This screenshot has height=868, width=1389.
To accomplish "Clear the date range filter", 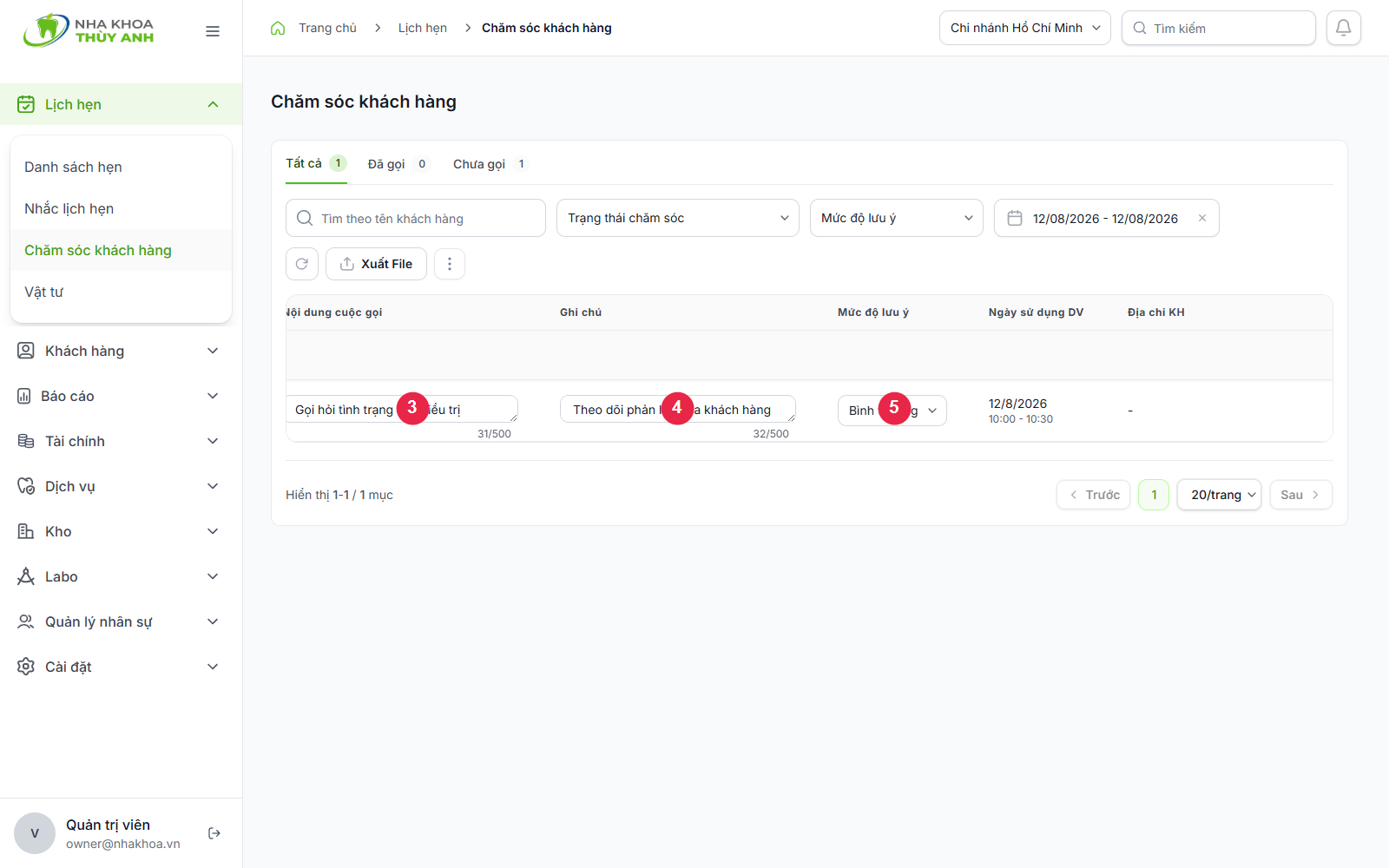I will 1202,218.
